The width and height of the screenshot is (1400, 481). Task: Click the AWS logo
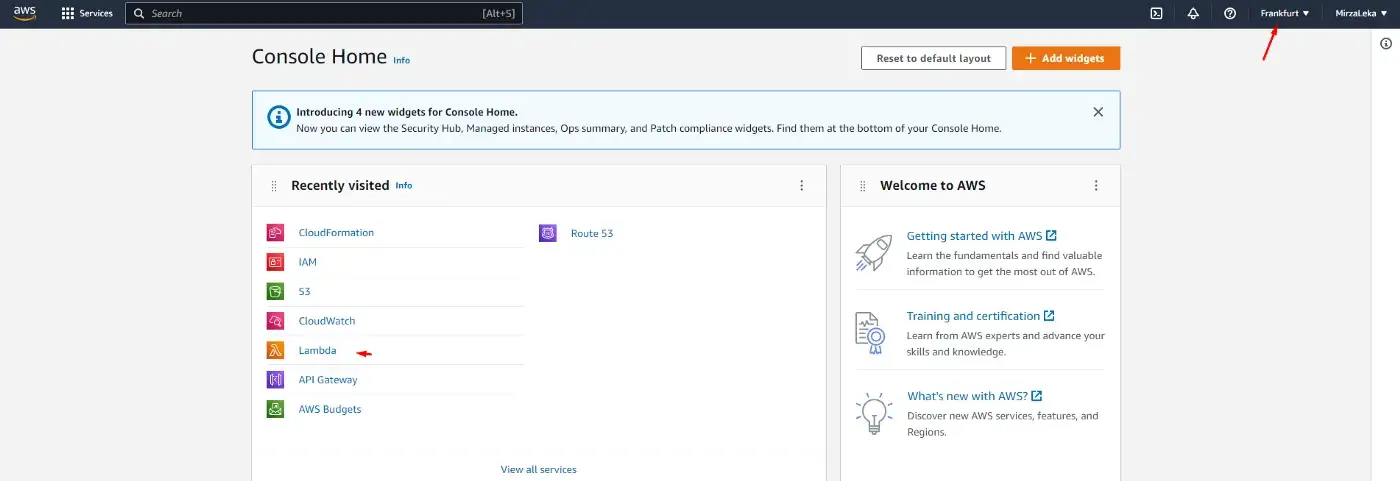[25, 13]
